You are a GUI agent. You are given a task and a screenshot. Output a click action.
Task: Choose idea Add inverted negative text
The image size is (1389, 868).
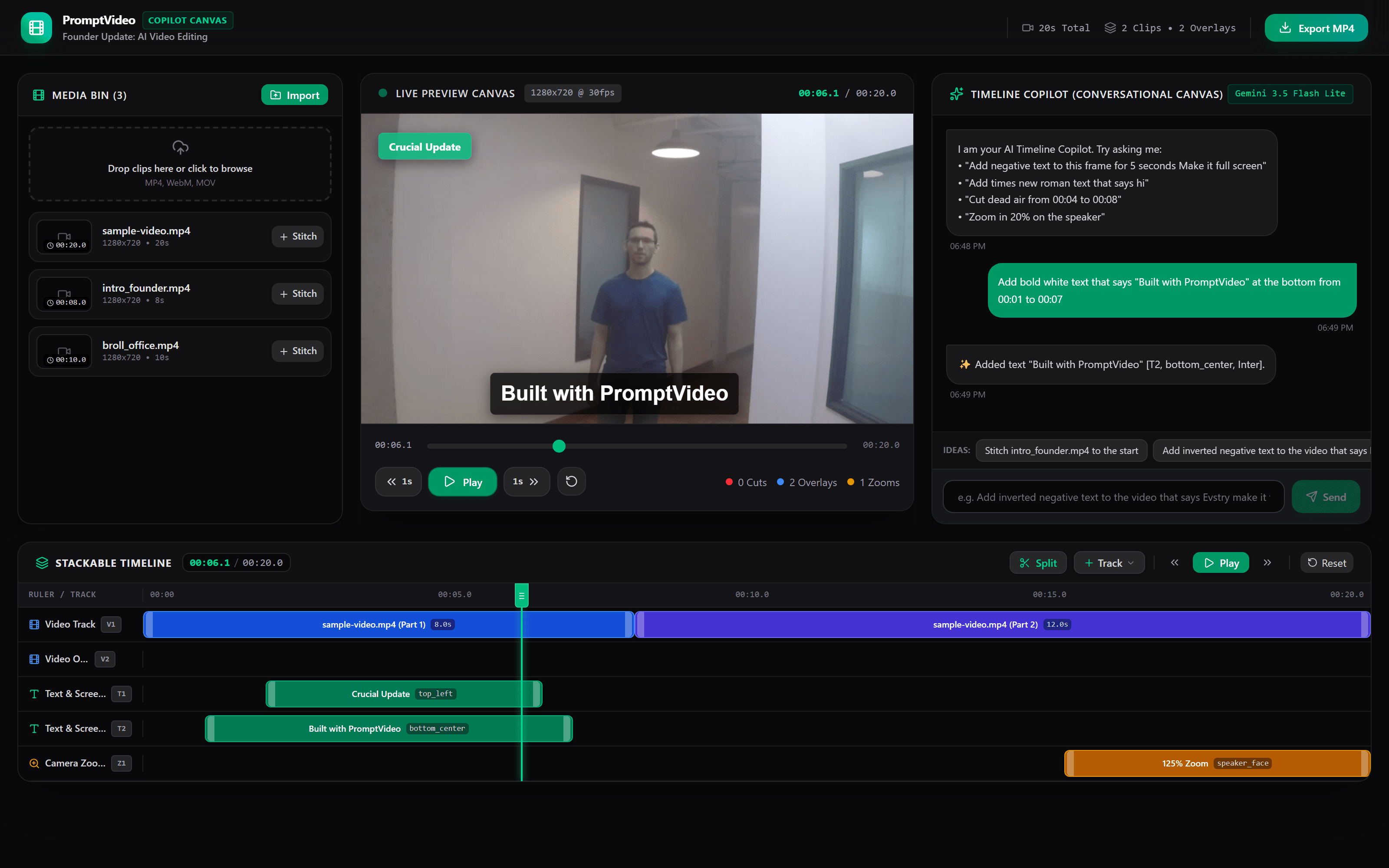pos(1262,450)
